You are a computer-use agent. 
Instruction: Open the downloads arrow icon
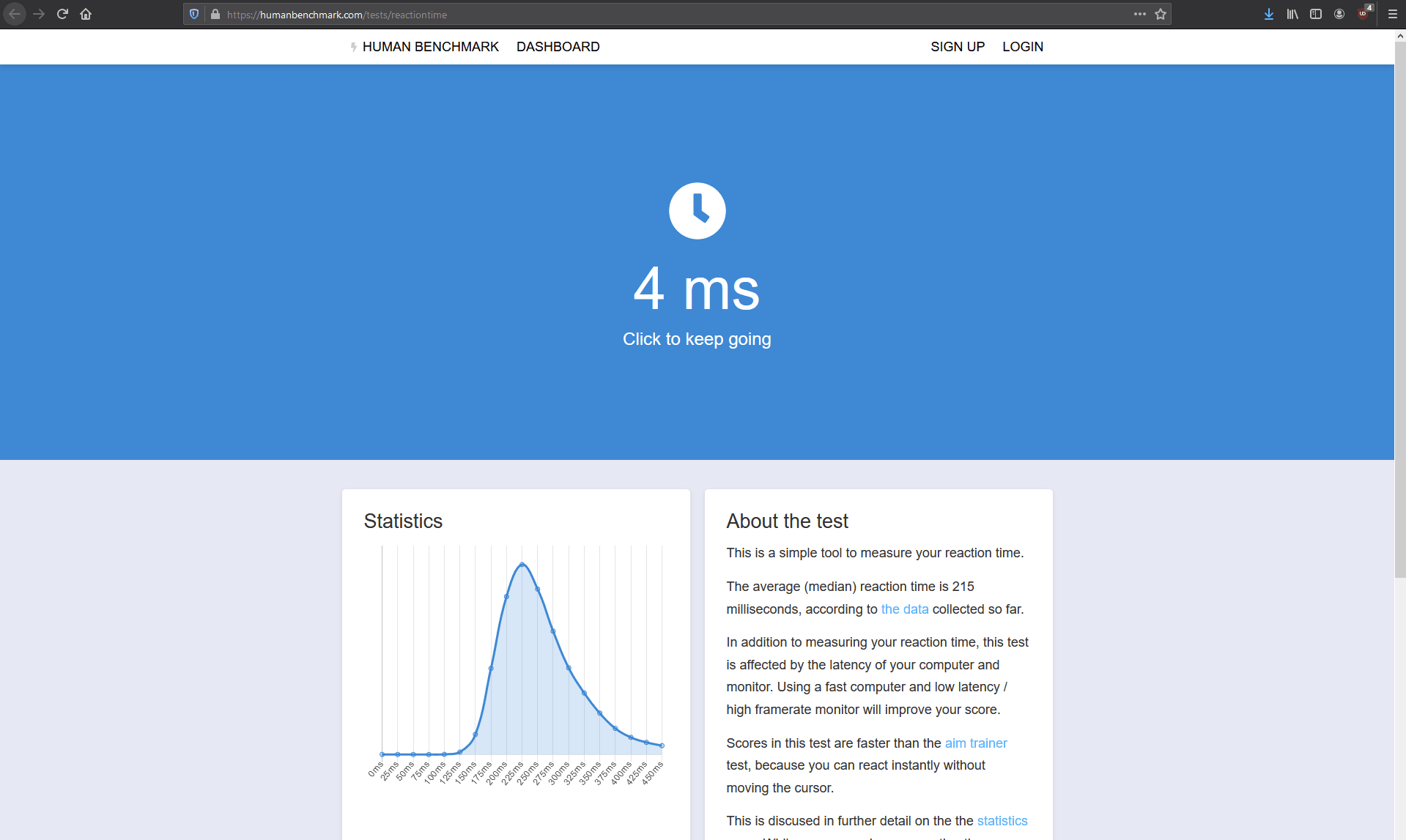pos(1269,14)
